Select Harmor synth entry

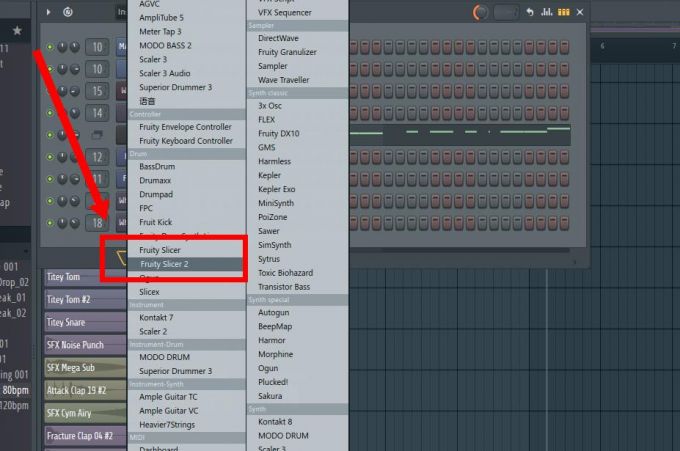[271, 340]
